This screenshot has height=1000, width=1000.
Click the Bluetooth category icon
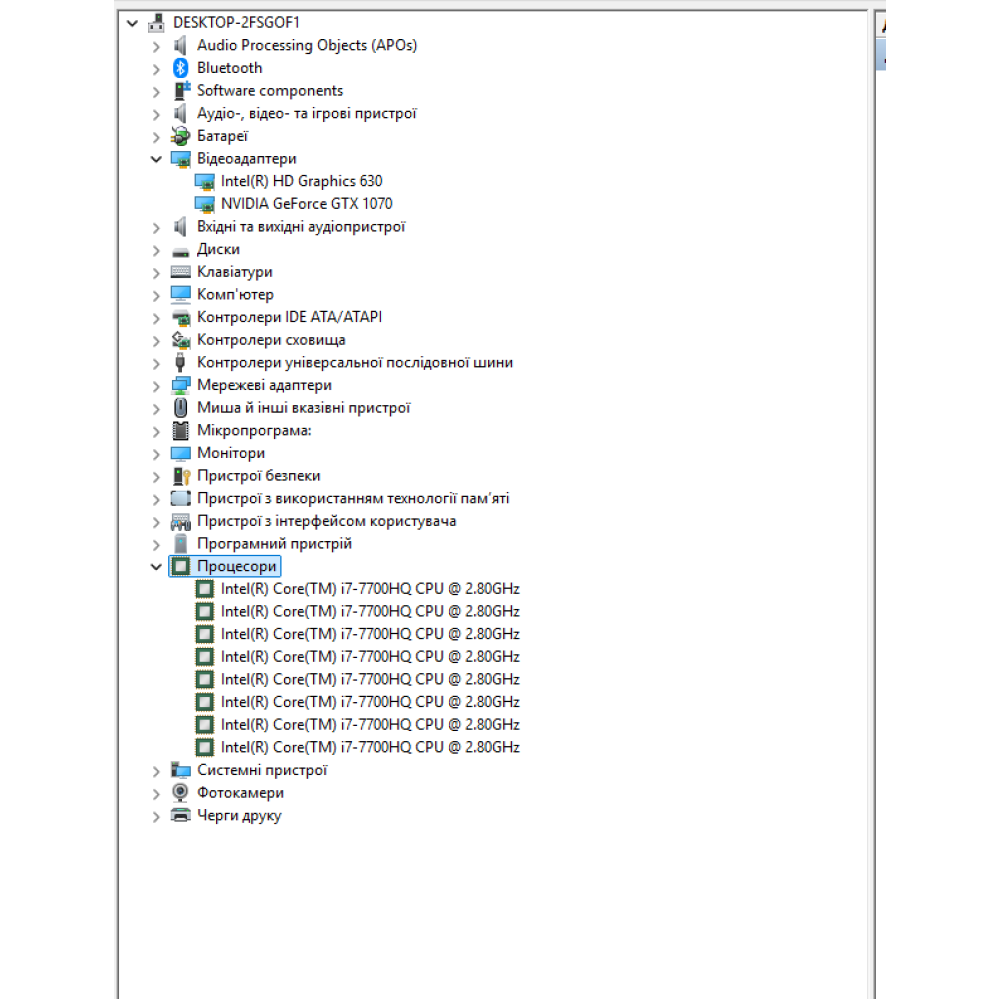point(180,68)
